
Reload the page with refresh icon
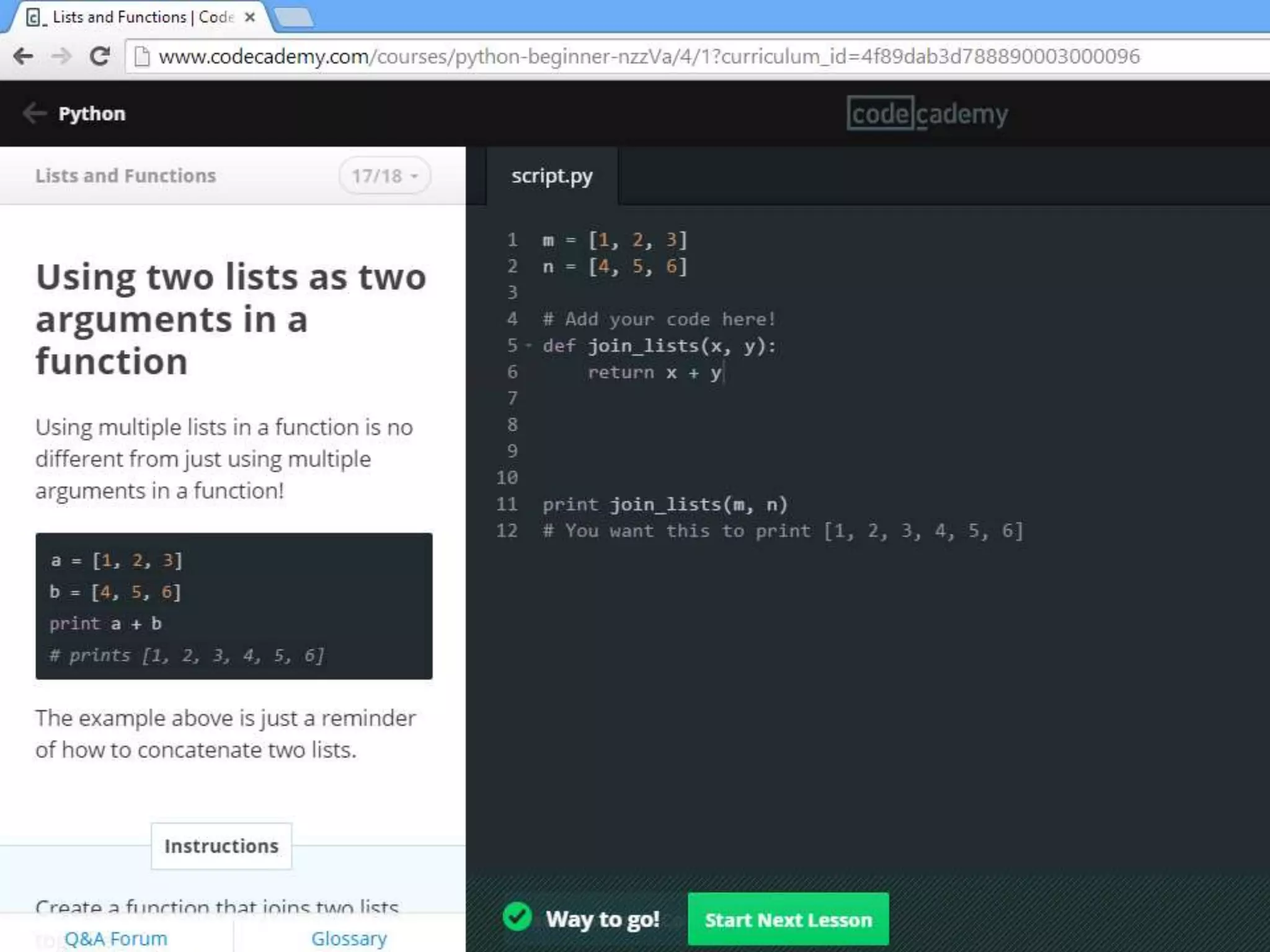(x=100, y=56)
